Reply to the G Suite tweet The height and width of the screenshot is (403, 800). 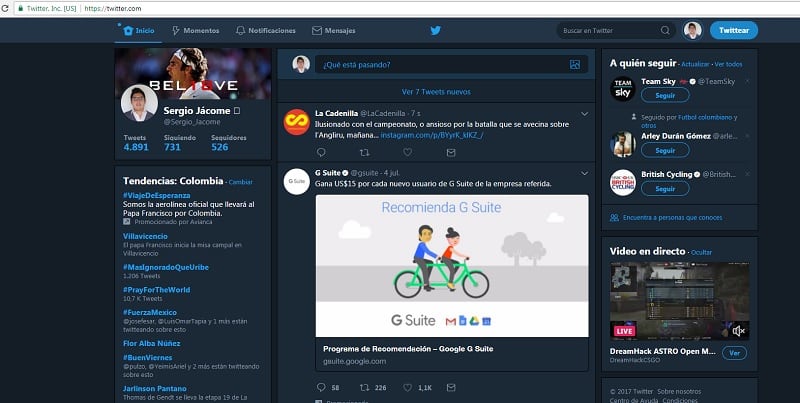coord(321,388)
